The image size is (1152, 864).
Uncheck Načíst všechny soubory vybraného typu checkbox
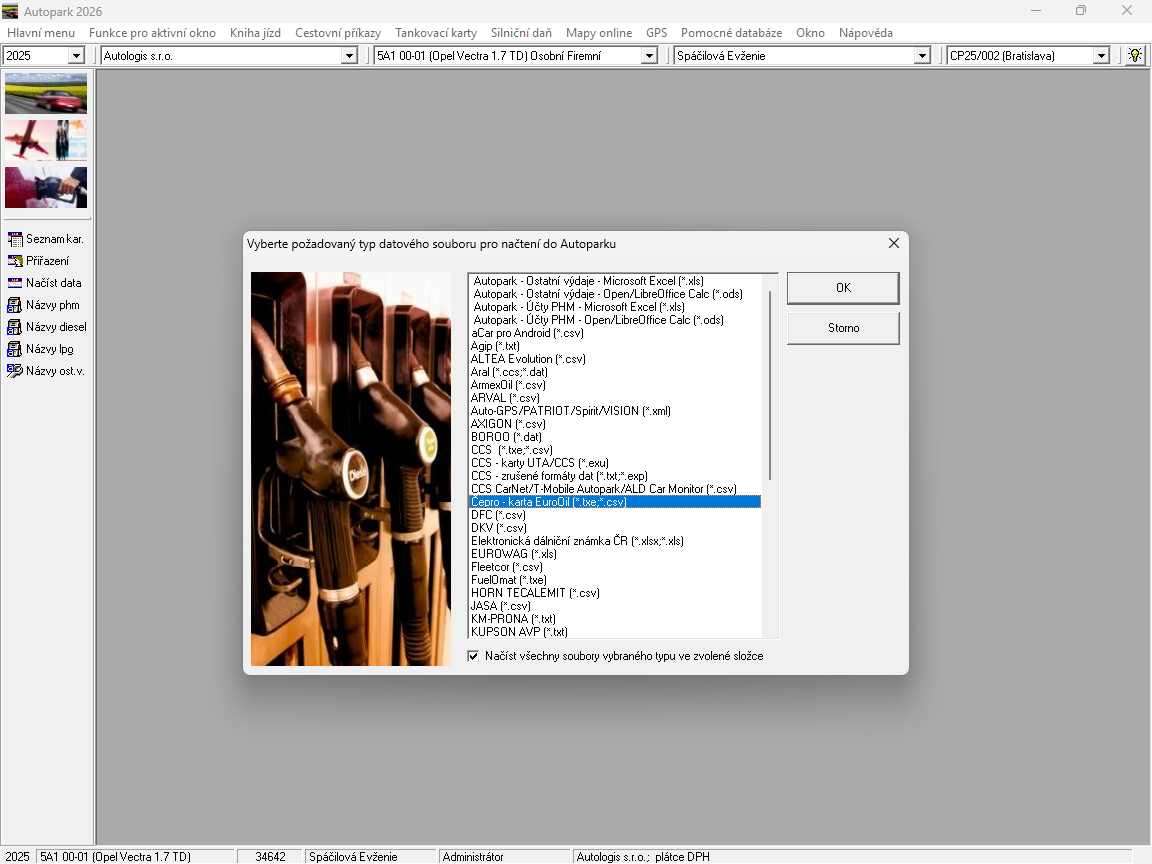tap(474, 656)
